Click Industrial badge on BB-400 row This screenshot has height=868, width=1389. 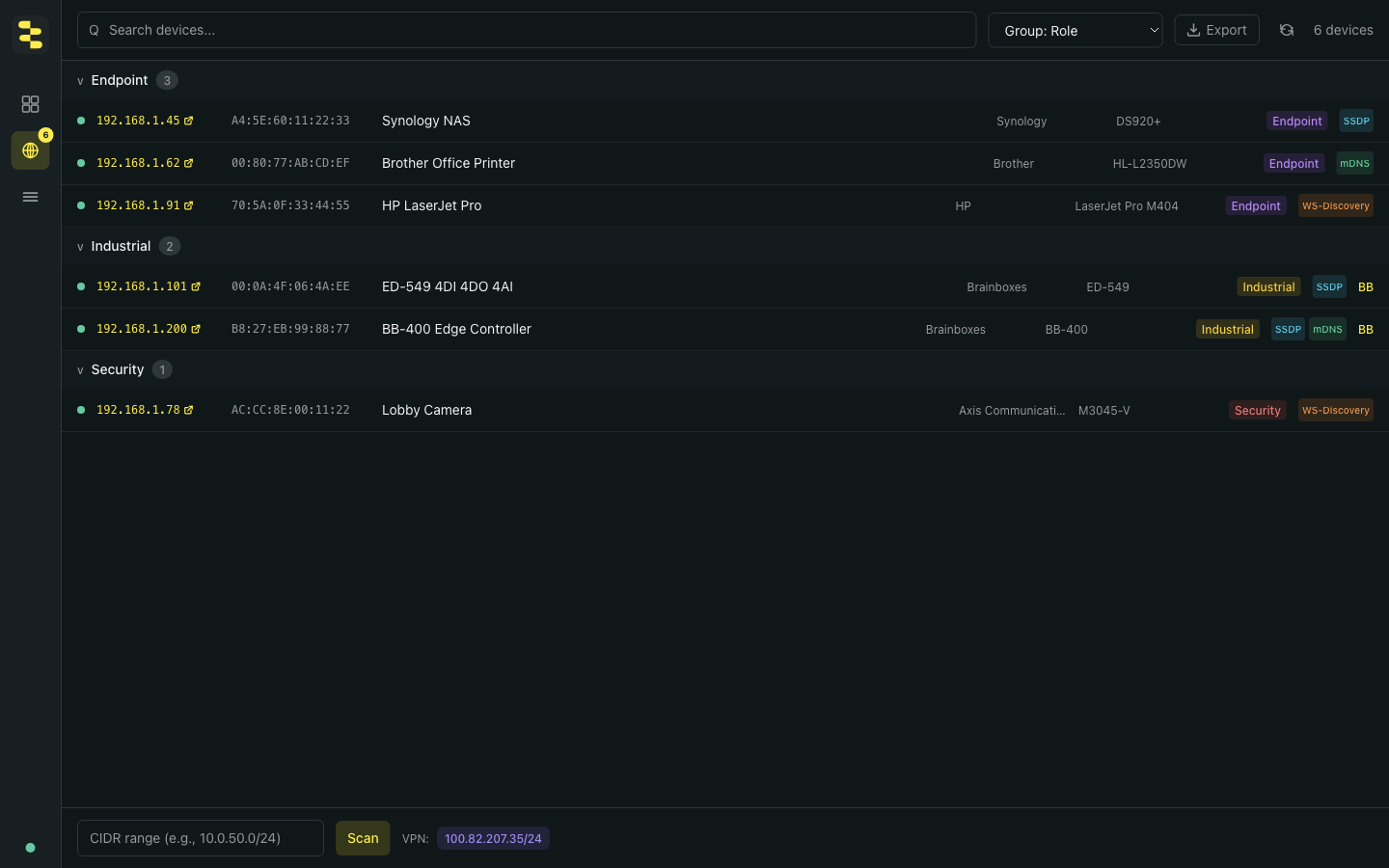(x=1227, y=329)
